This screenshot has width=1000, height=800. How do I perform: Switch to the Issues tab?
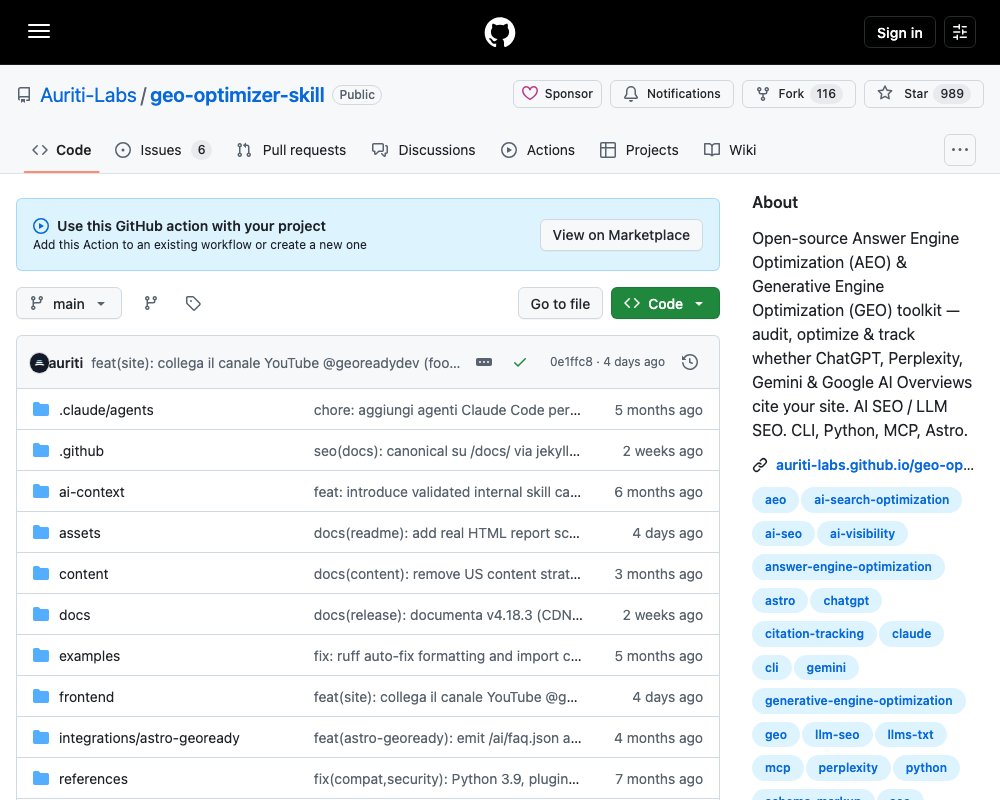click(x=163, y=150)
